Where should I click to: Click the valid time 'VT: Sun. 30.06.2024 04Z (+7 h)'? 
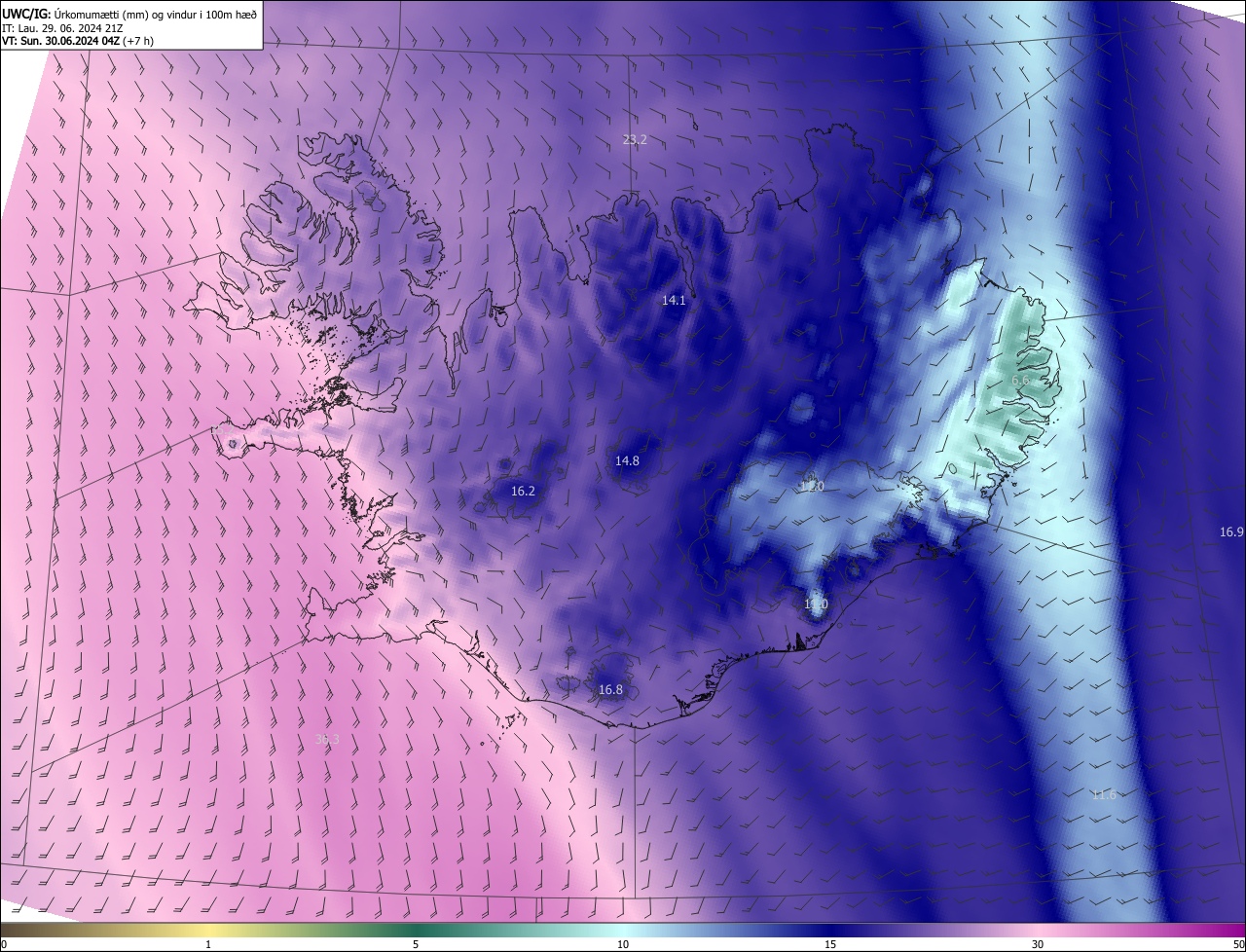pos(78,41)
